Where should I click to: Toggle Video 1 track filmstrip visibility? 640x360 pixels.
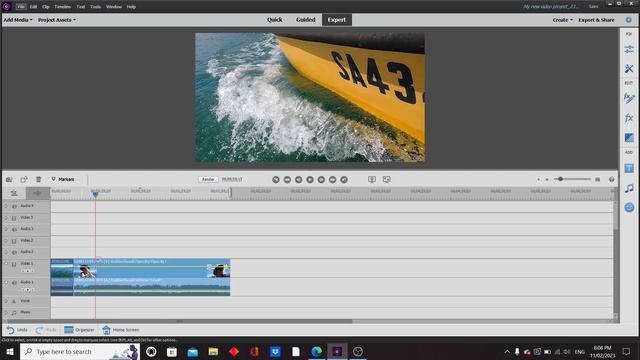pos(14,264)
